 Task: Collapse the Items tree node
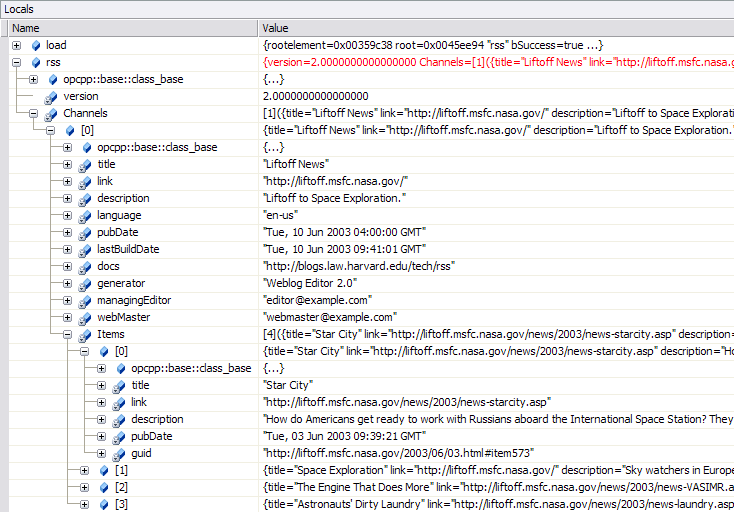tap(68, 334)
